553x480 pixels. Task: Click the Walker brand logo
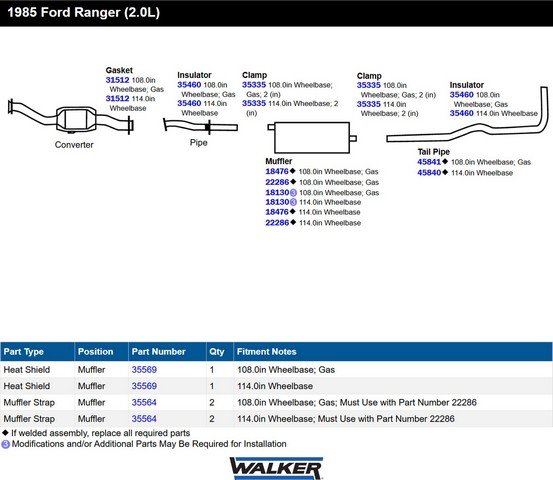point(276,468)
